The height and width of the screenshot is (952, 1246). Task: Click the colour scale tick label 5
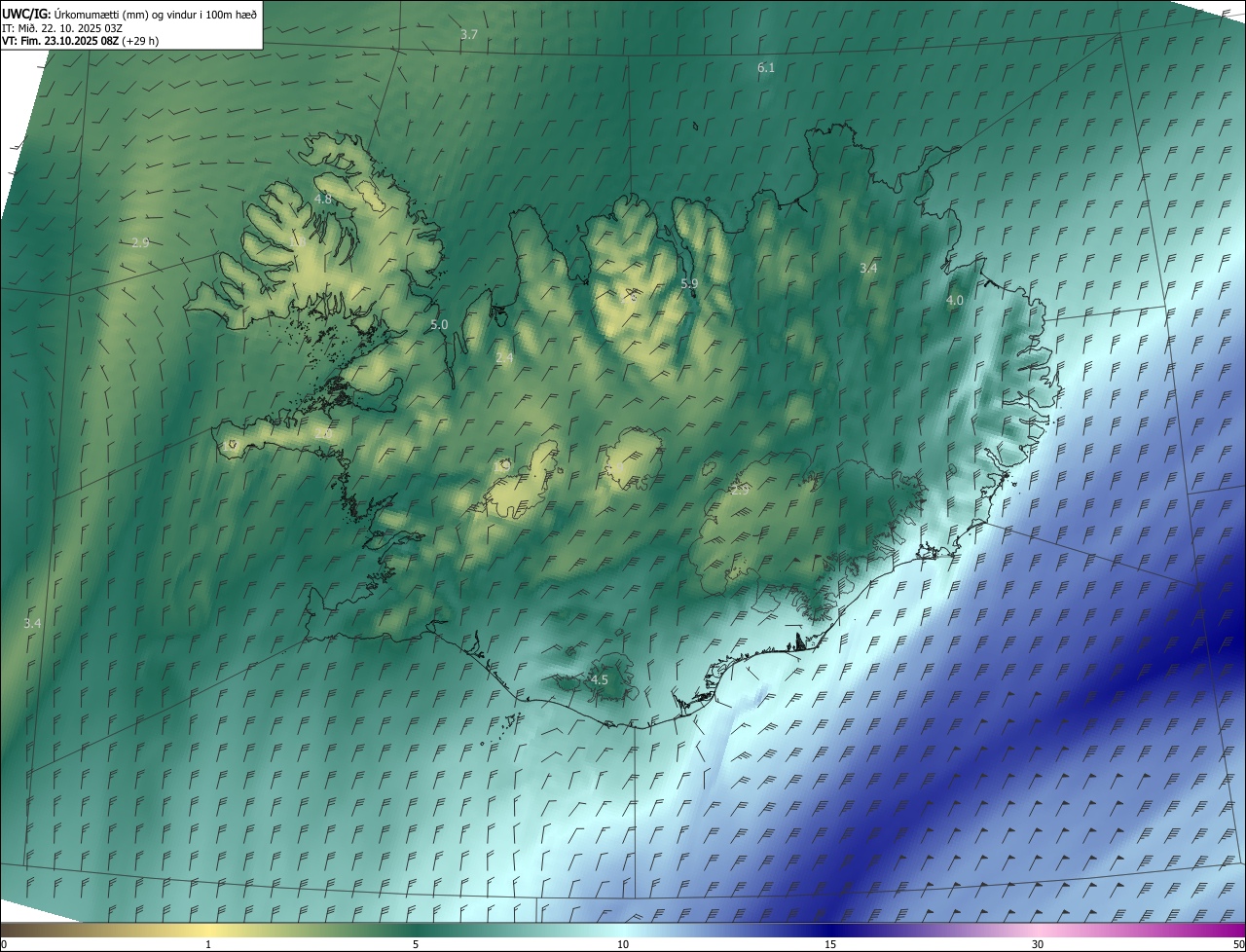pyautogui.click(x=416, y=944)
